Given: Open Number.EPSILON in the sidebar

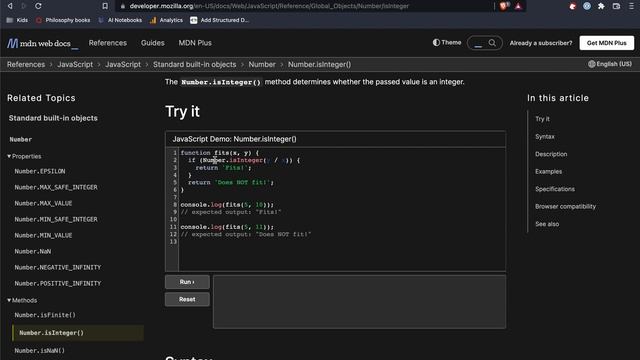Looking at the screenshot, I should 40,171.
